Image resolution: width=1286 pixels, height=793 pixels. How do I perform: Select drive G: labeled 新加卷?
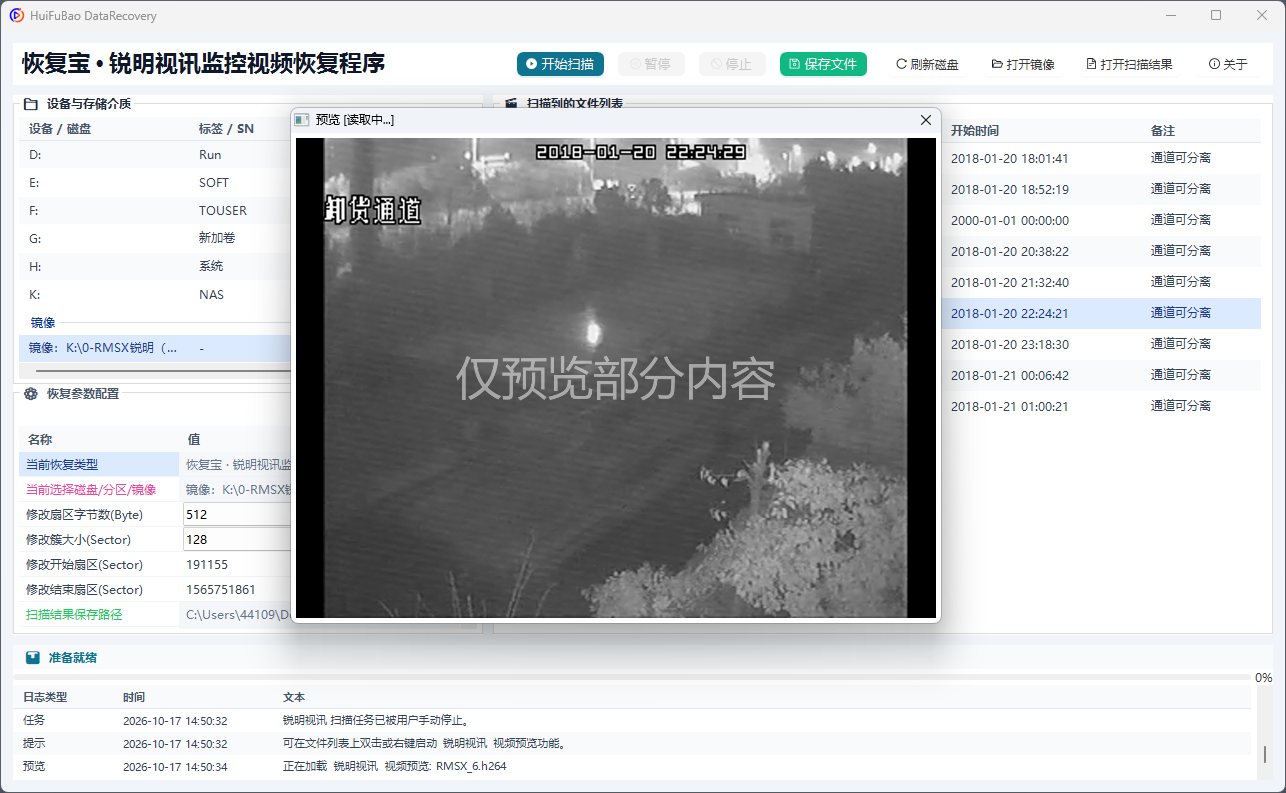click(x=155, y=239)
